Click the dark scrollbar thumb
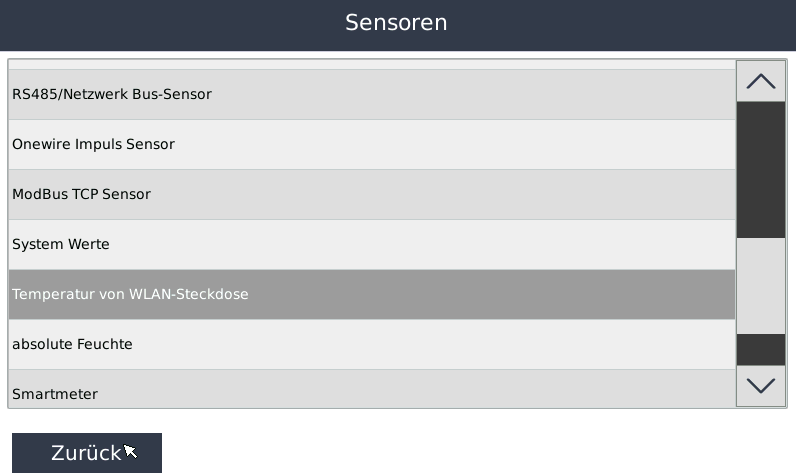 (x=760, y=169)
